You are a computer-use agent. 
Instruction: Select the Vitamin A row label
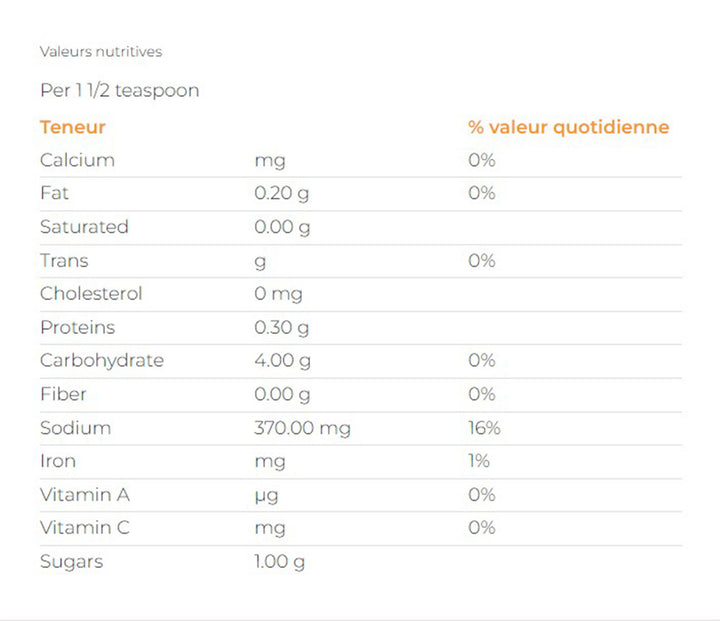click(84, 495)
